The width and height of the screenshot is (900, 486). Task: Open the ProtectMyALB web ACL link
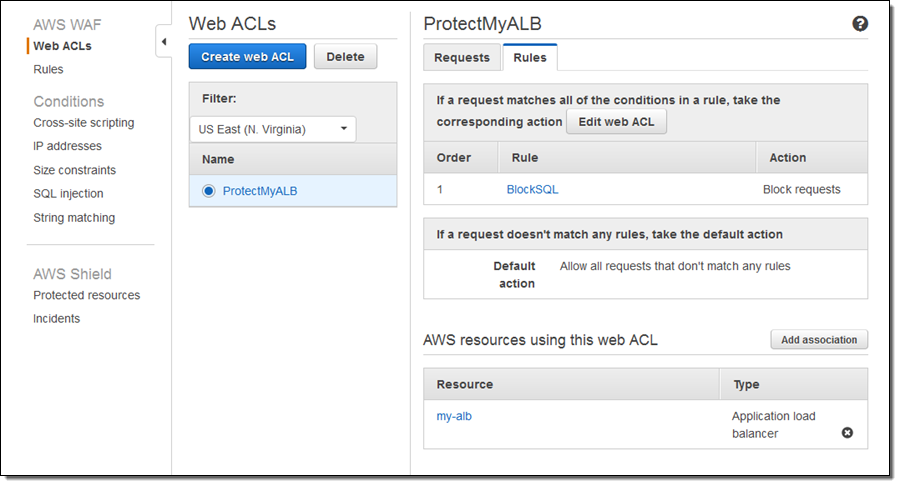[260, 191]
